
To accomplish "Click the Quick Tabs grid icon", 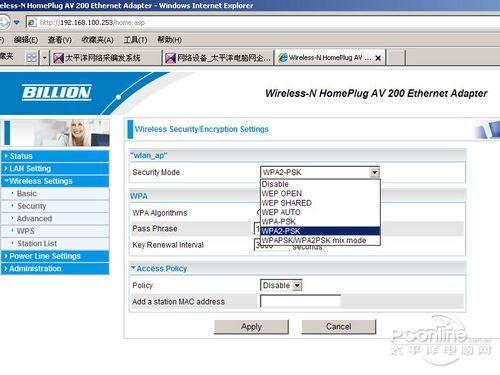I will (31, 58).
